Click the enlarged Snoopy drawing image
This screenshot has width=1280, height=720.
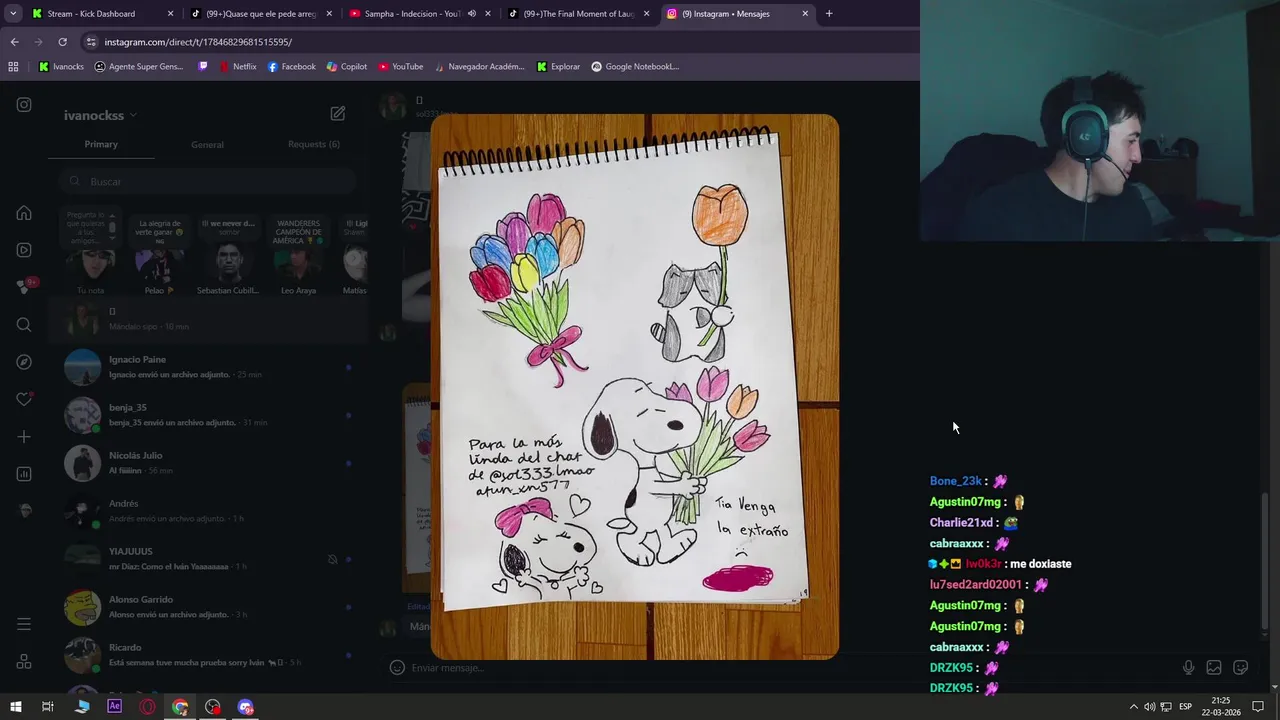coord(634,387)
